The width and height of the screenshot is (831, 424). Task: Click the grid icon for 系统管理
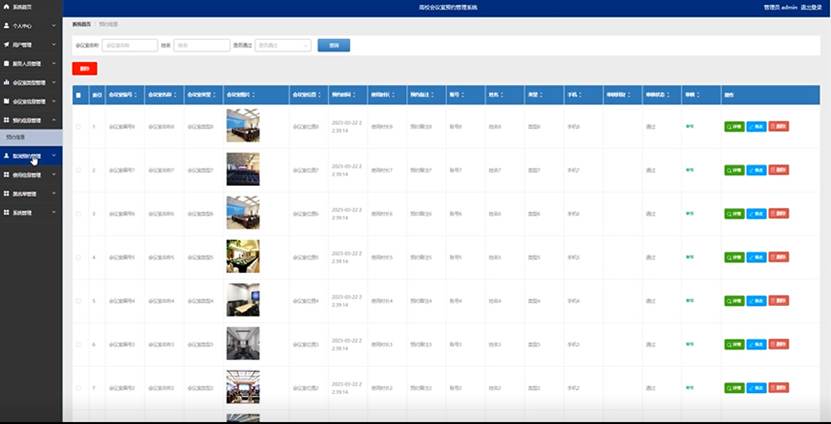6,212
